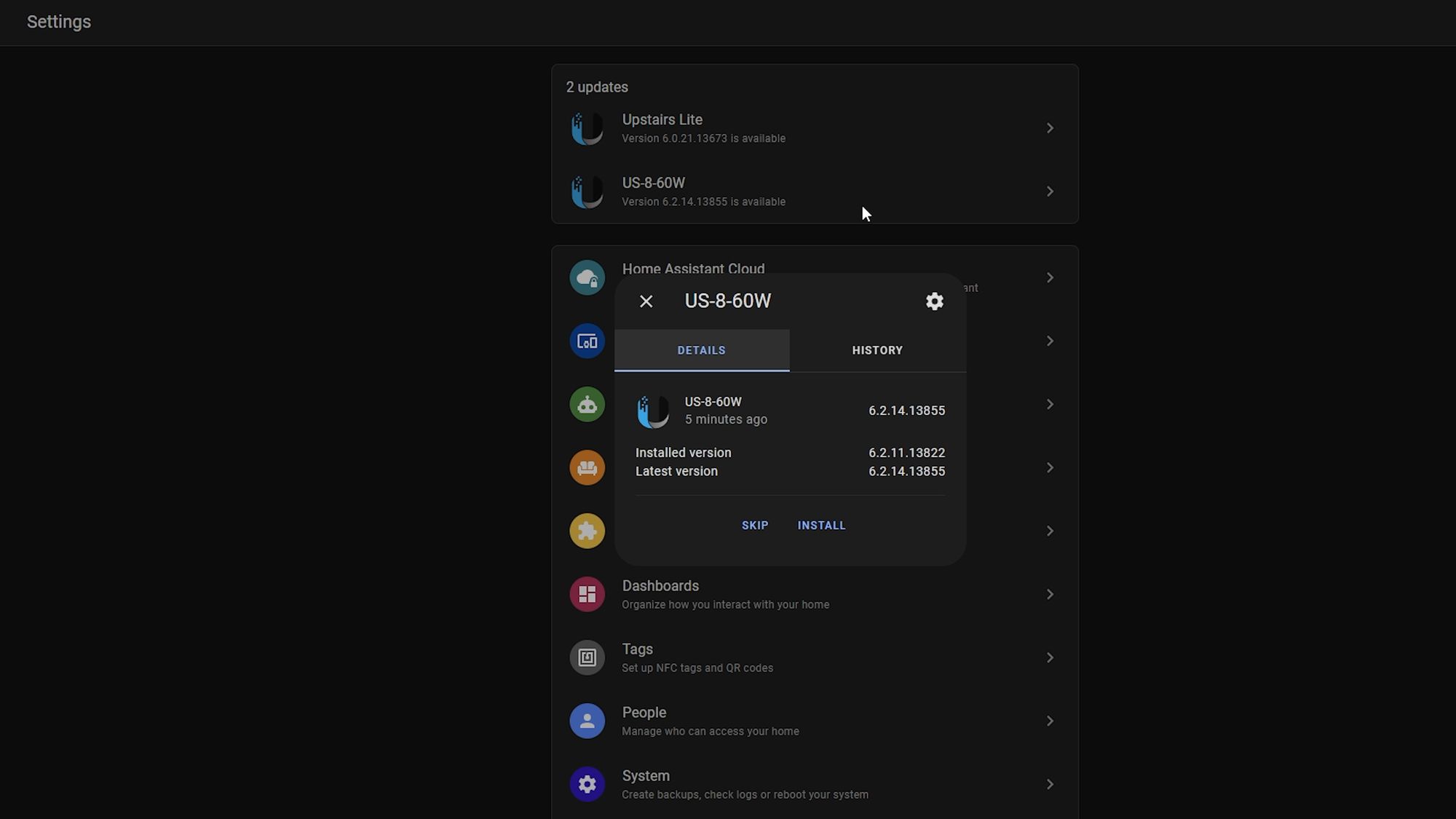Open Dashboards row chevron

pos(1050,594)
